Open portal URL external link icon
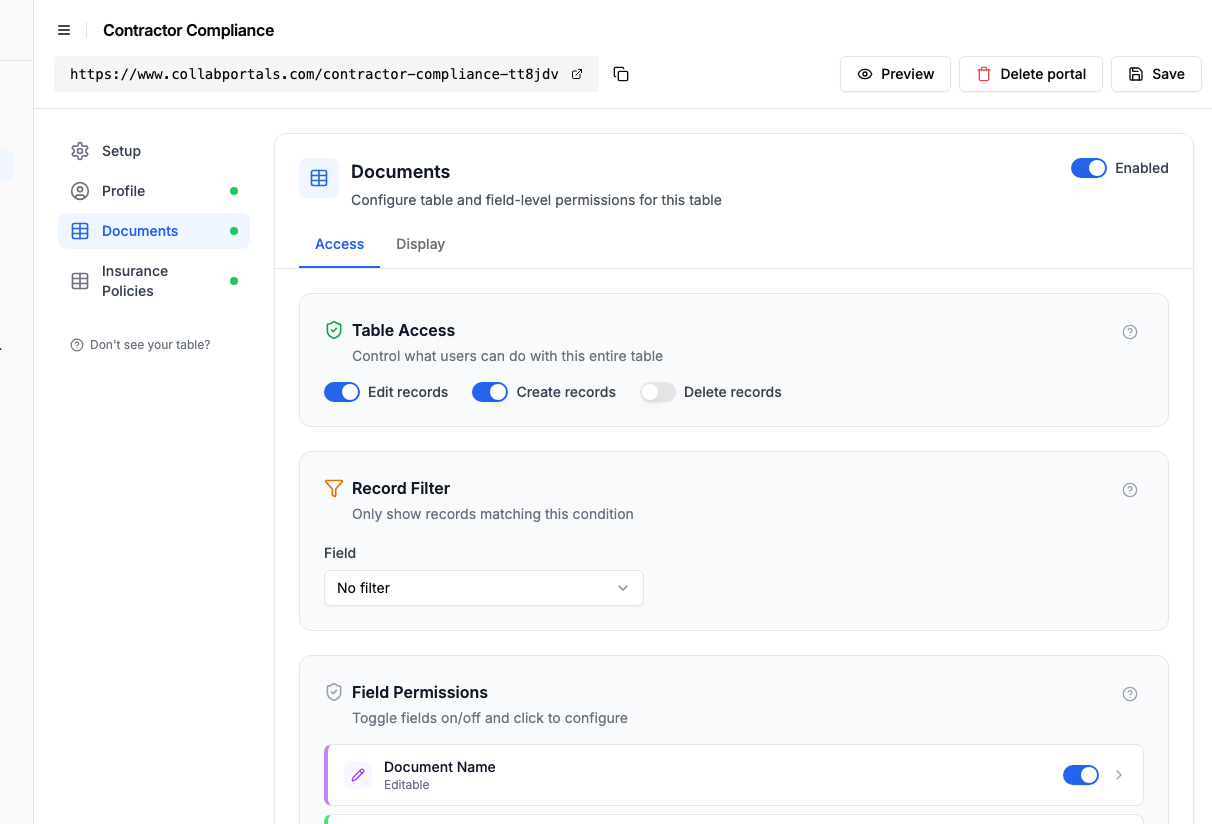1212x824 pixels. pos(577,74)
